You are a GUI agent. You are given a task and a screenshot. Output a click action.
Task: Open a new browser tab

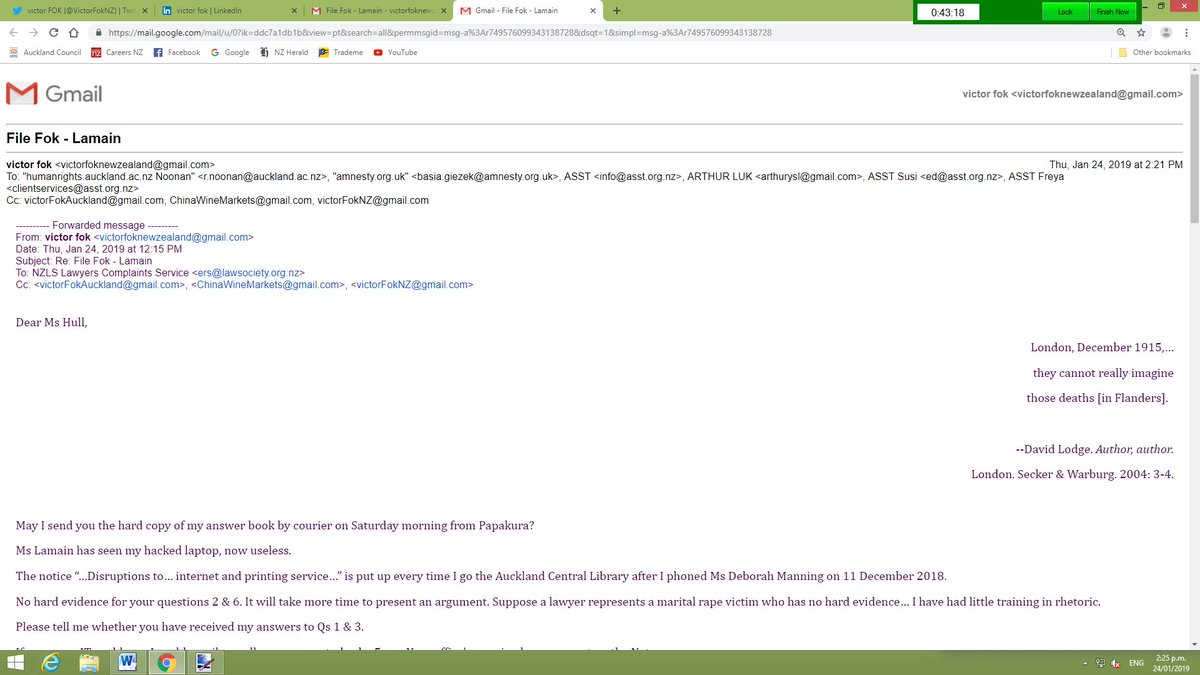(616, 11)
